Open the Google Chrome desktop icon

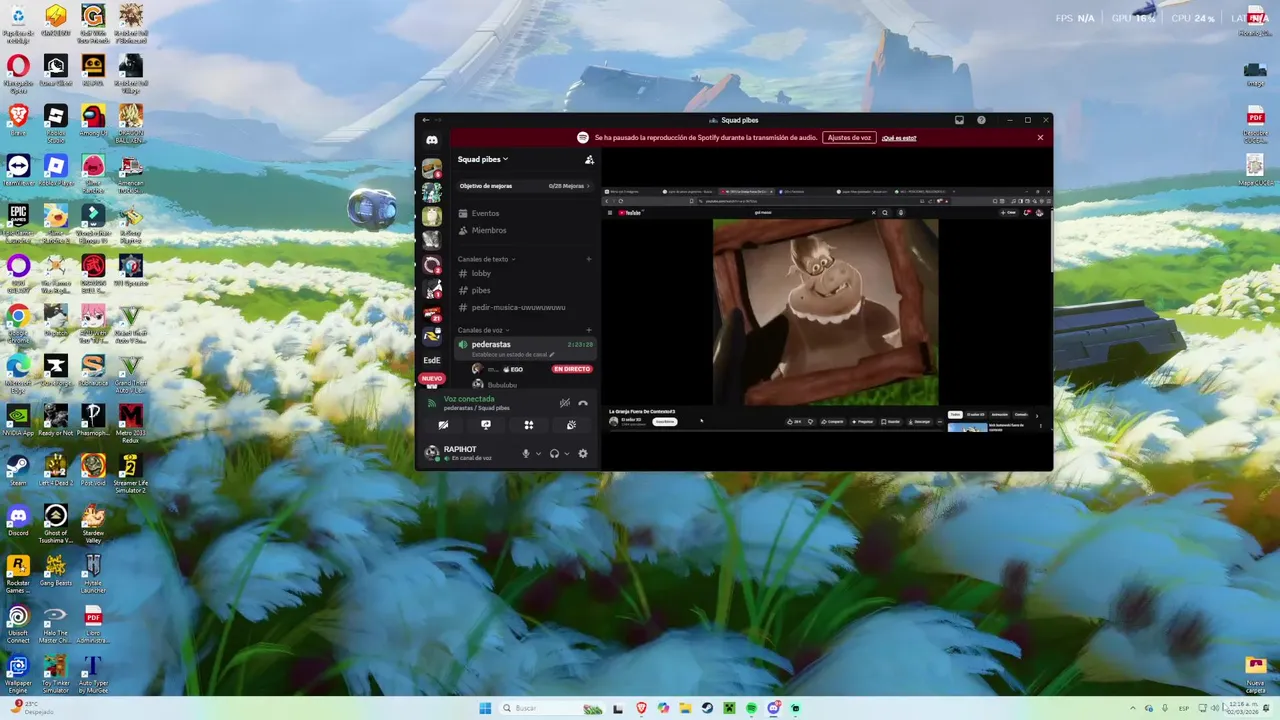click(17, 322)
